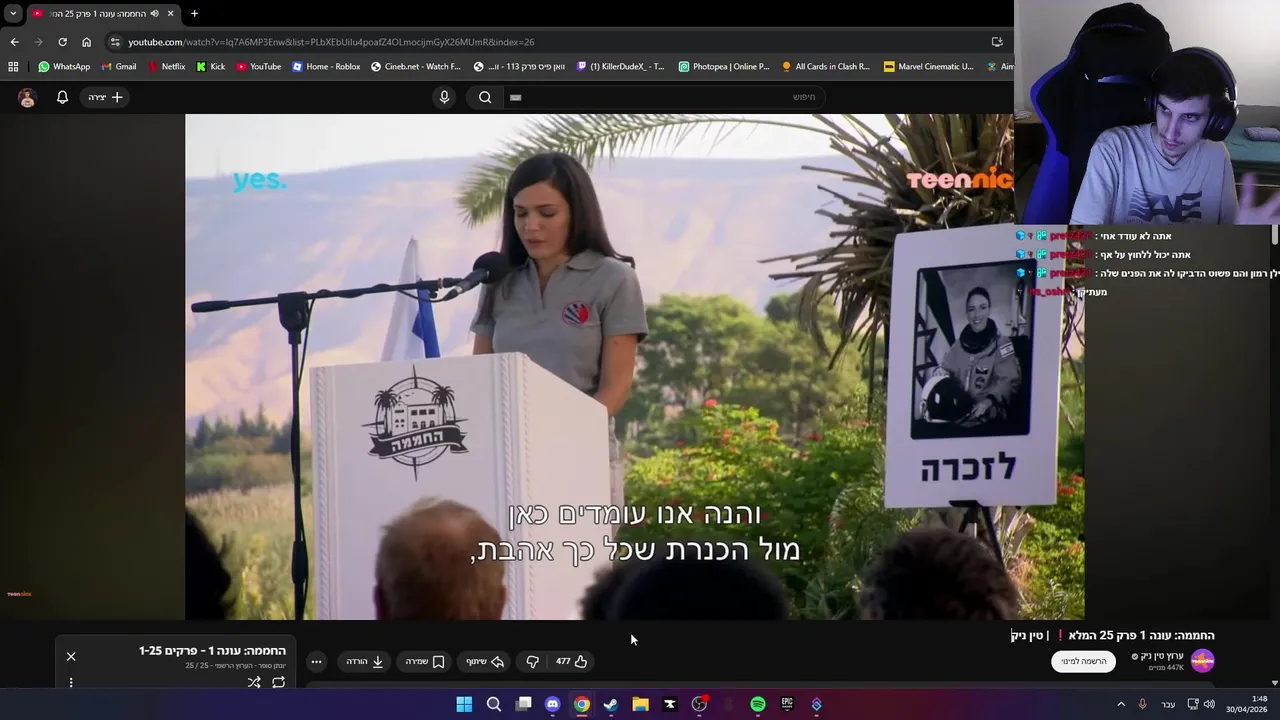Open Epic Games Launcher from the taskbar

(x=787, y=704)
